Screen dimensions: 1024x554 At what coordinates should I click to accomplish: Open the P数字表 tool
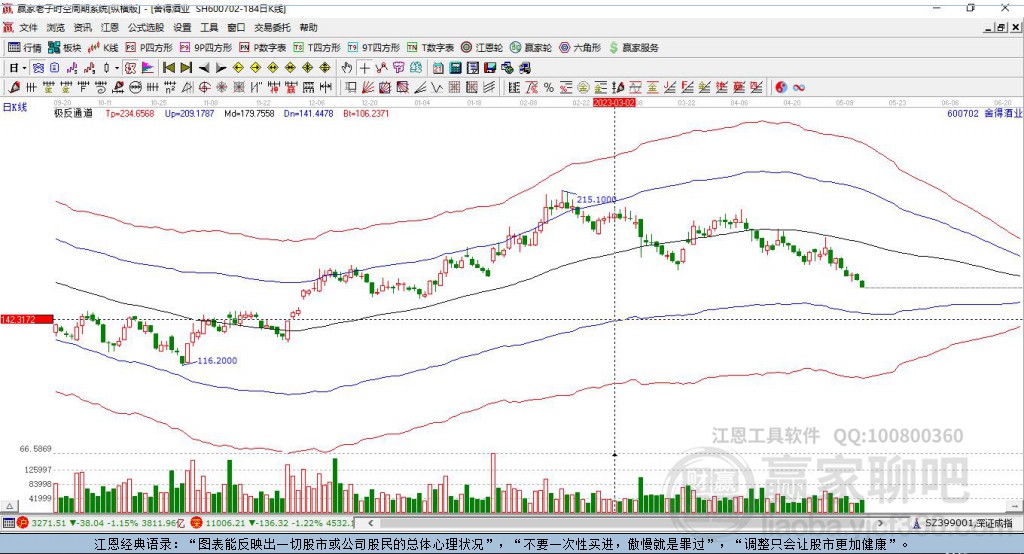[x=263, y=48]
